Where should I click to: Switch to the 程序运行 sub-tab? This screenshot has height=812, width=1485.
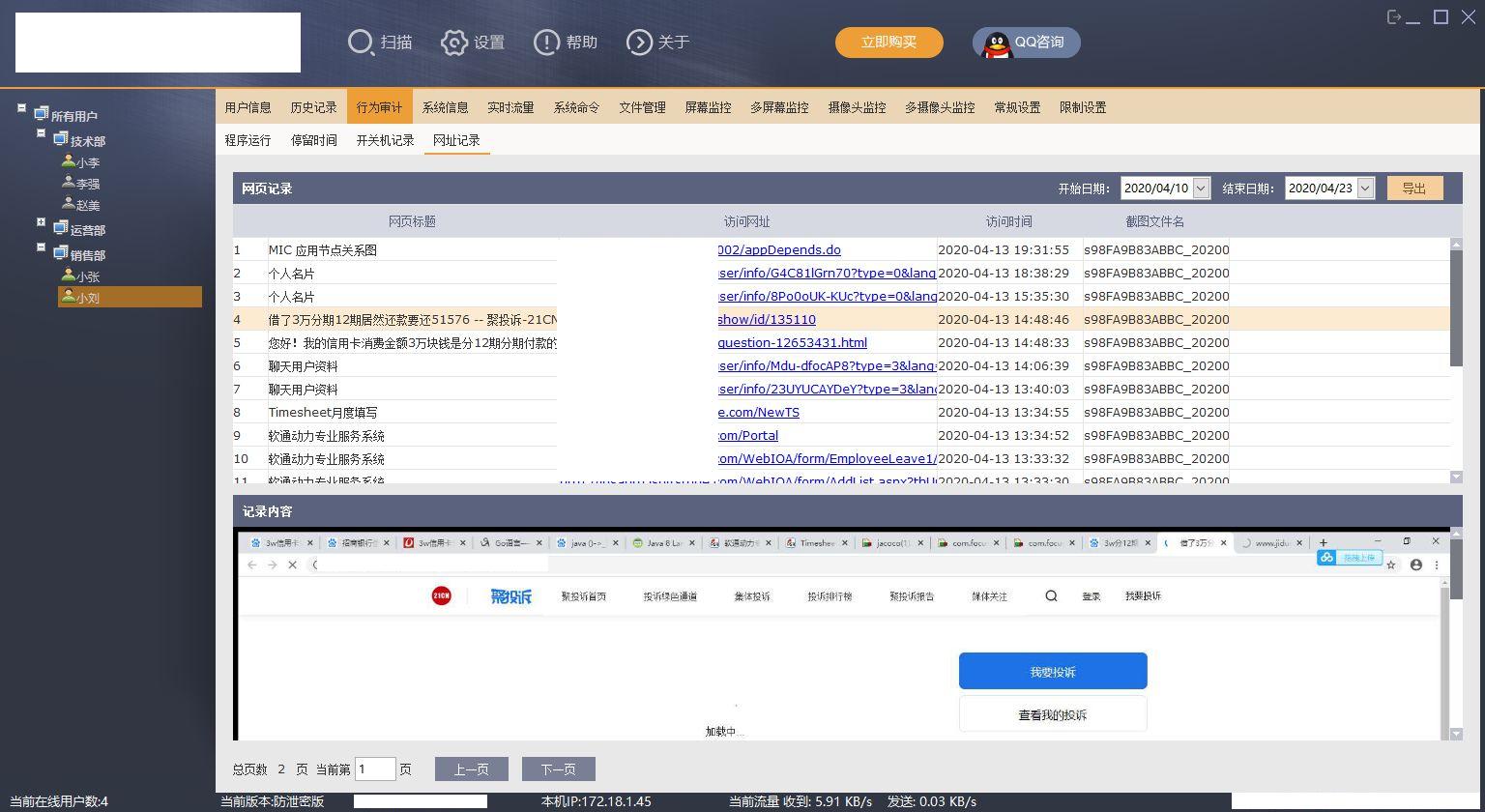(247, 140)
